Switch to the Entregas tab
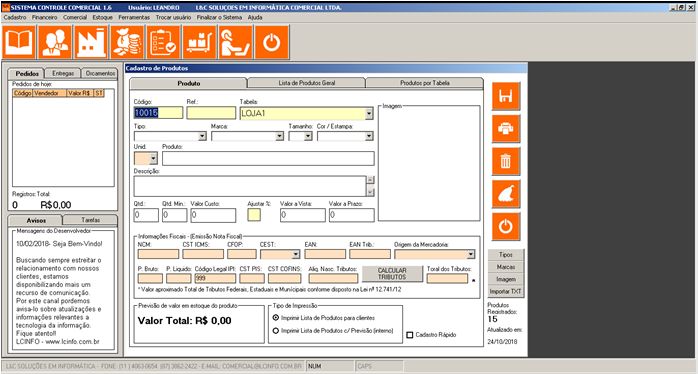Viewport: 698px width, 374px height. pyautogui.click(x=63, y=73)
